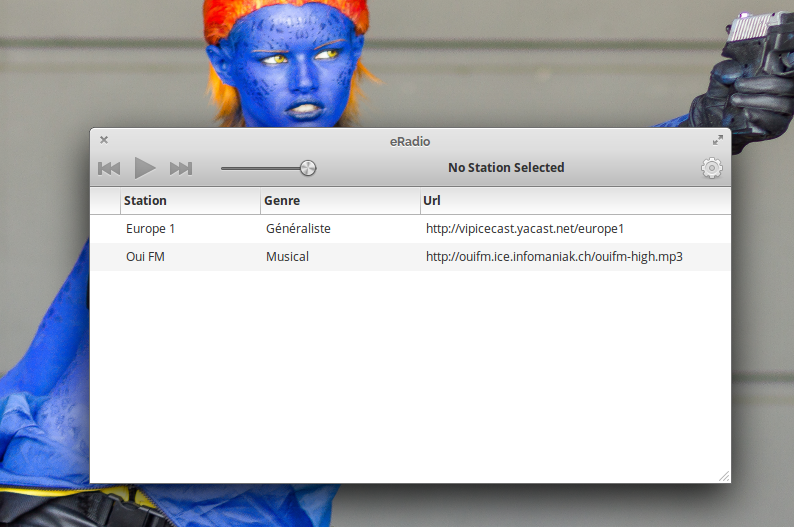
Task: Click the vipicecast.yacast.net/europe1 URL cell
Action: click(525, 229)
